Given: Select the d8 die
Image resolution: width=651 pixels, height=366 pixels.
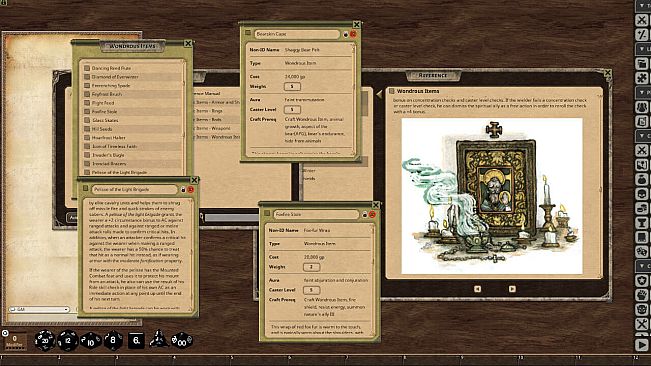Looking at the screenshot, I should point(113,340).
